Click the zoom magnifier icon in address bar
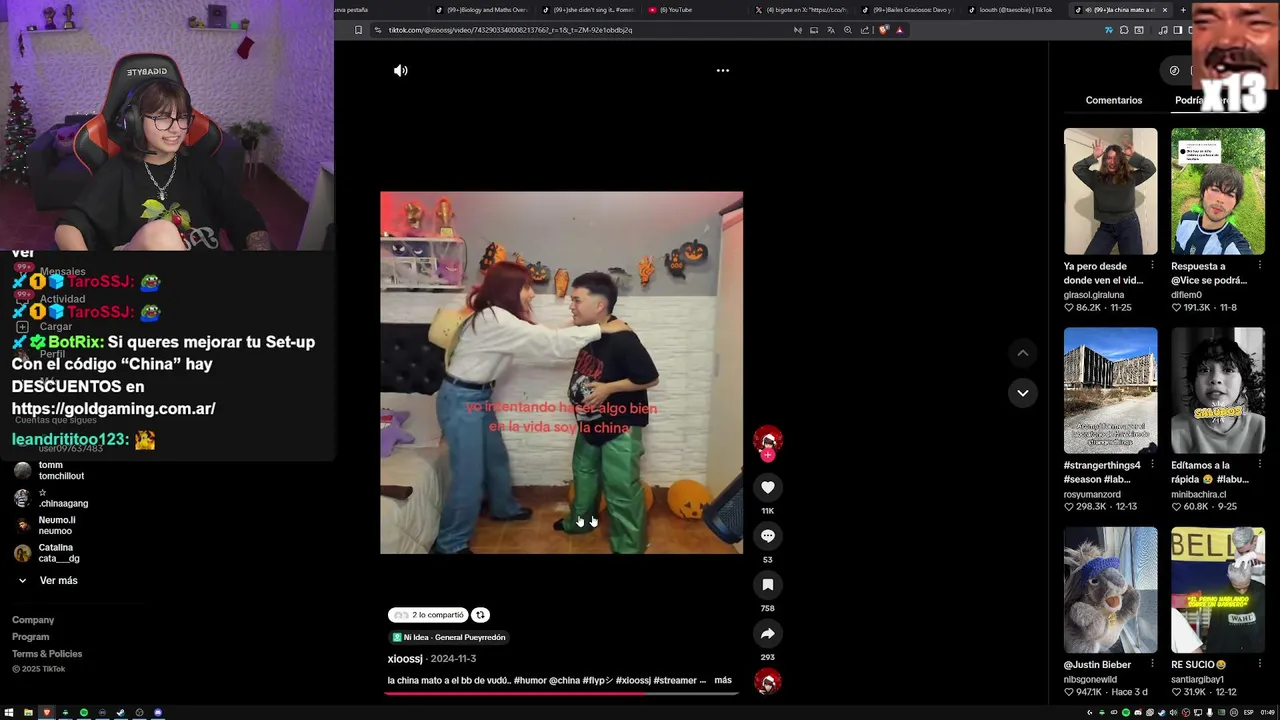The image size is (1280, 720). 848,30
